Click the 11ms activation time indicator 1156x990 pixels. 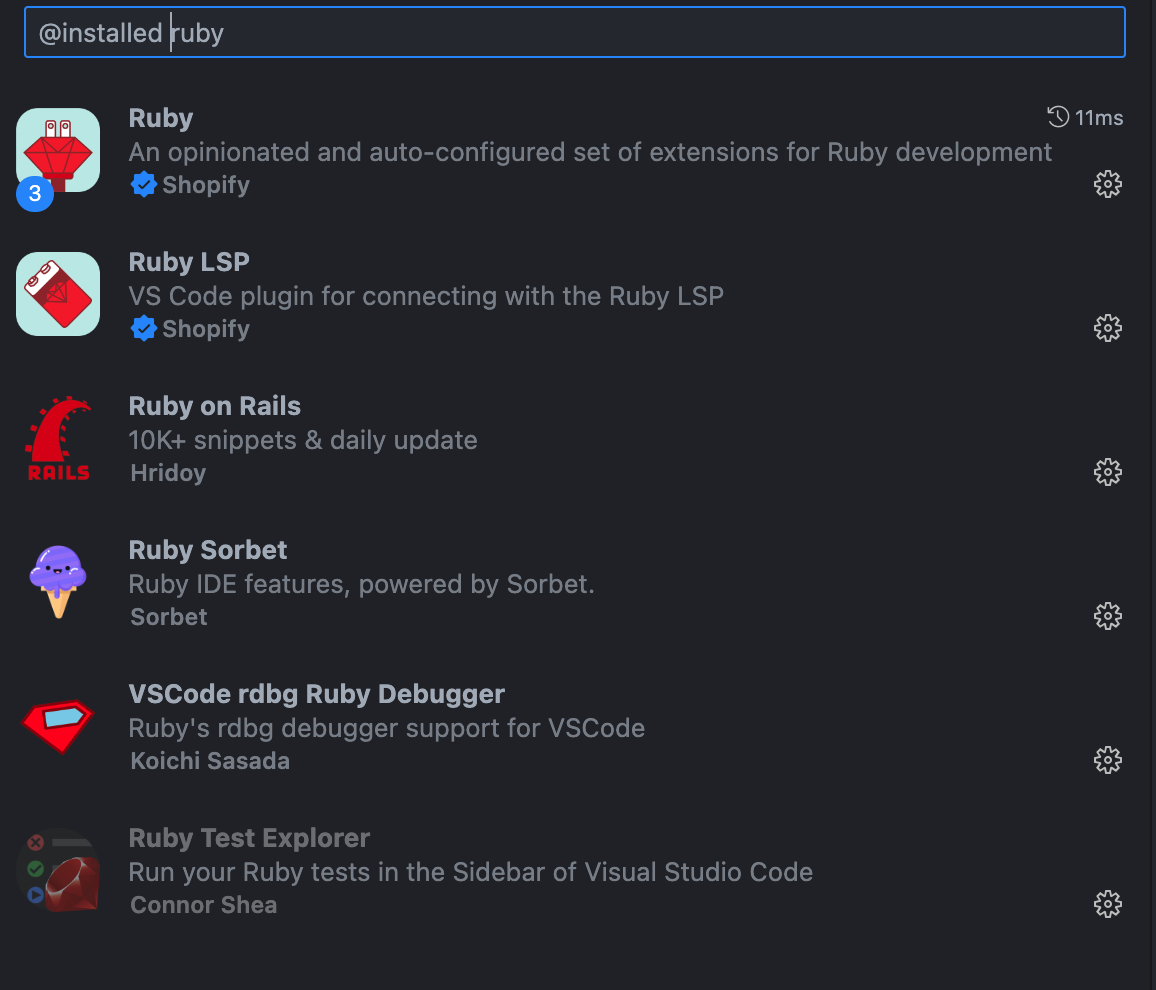(x=1085, y=118)
